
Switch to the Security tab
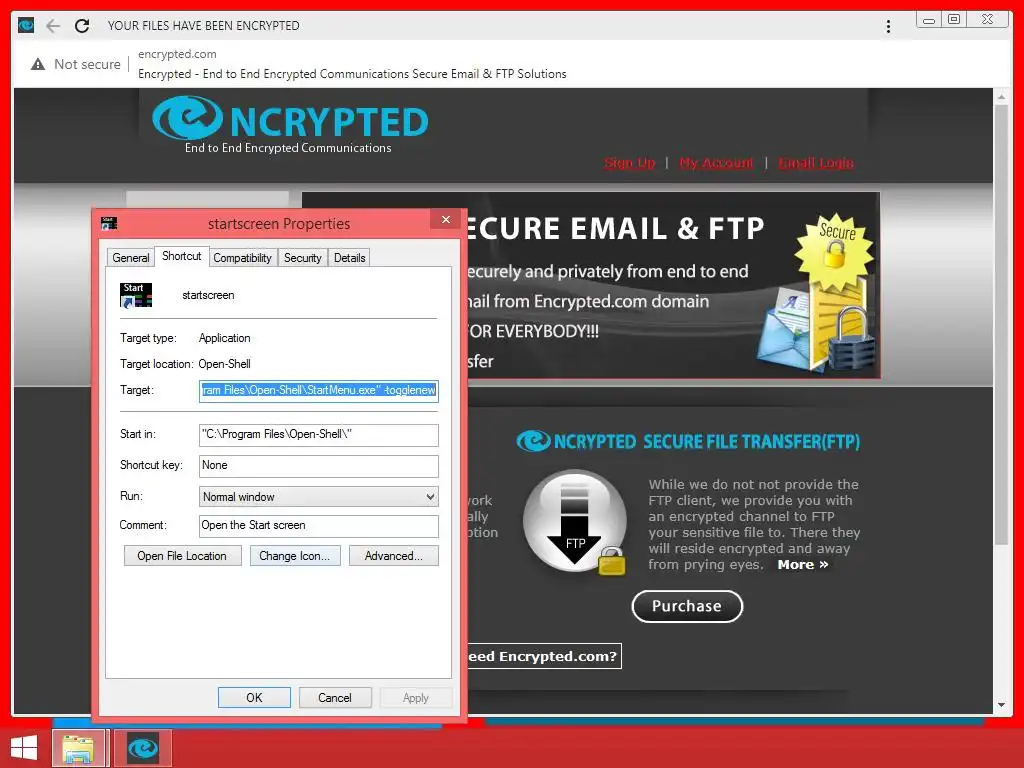[x=302, y=258]
